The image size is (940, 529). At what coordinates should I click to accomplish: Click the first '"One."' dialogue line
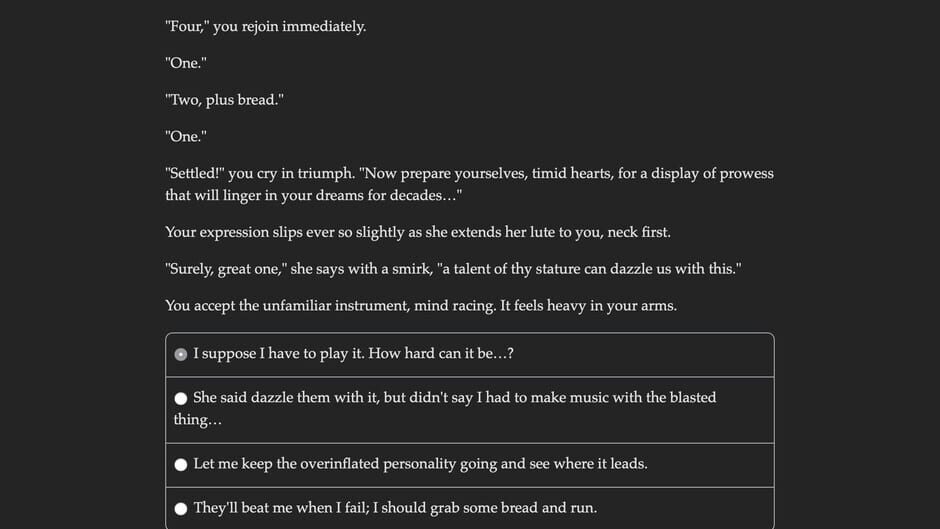pyautogui.click(x=185, y=63)
